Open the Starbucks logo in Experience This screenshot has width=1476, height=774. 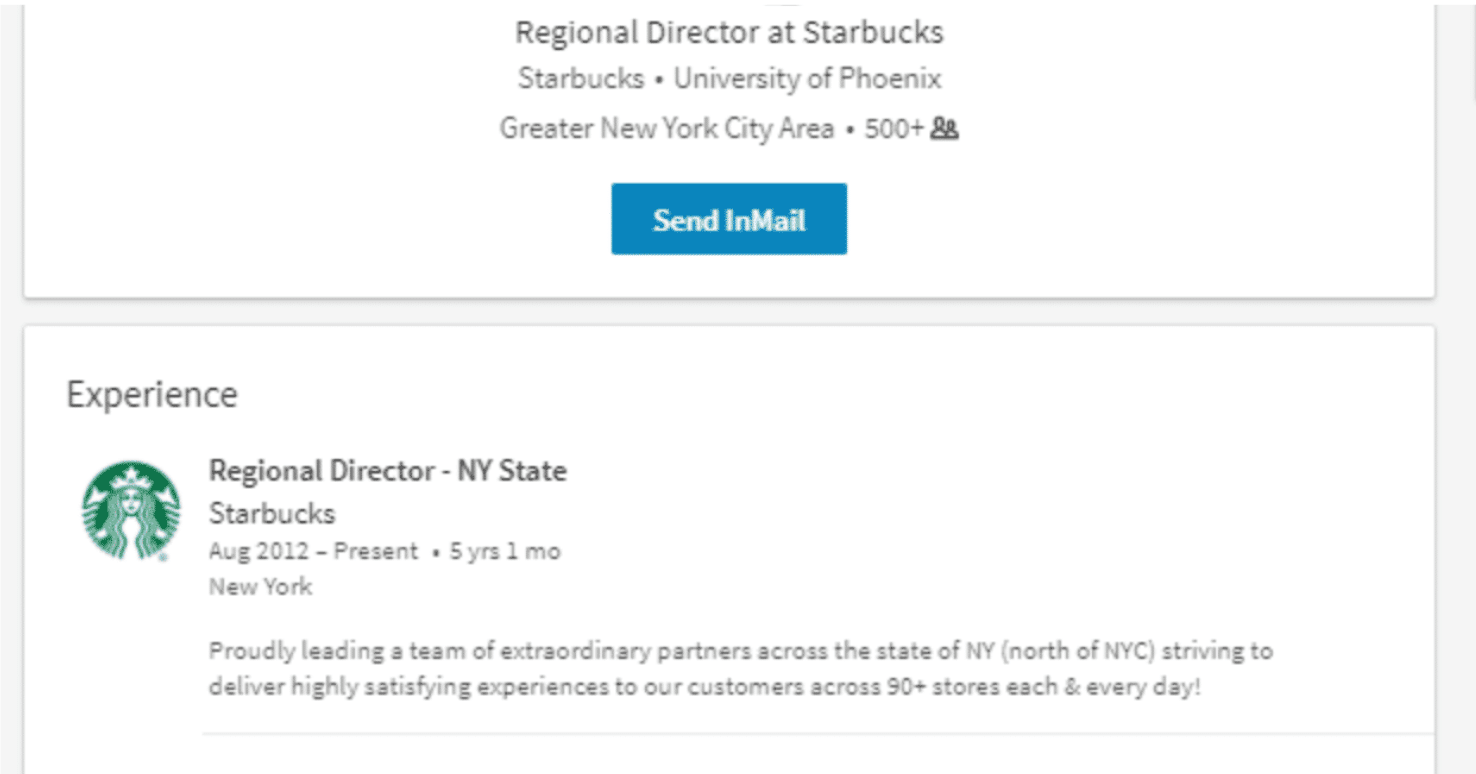pos(131,511)
